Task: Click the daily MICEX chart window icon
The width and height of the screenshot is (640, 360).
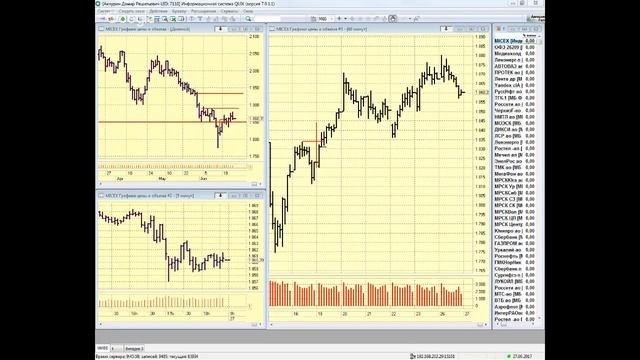Action: coord(101,29)
